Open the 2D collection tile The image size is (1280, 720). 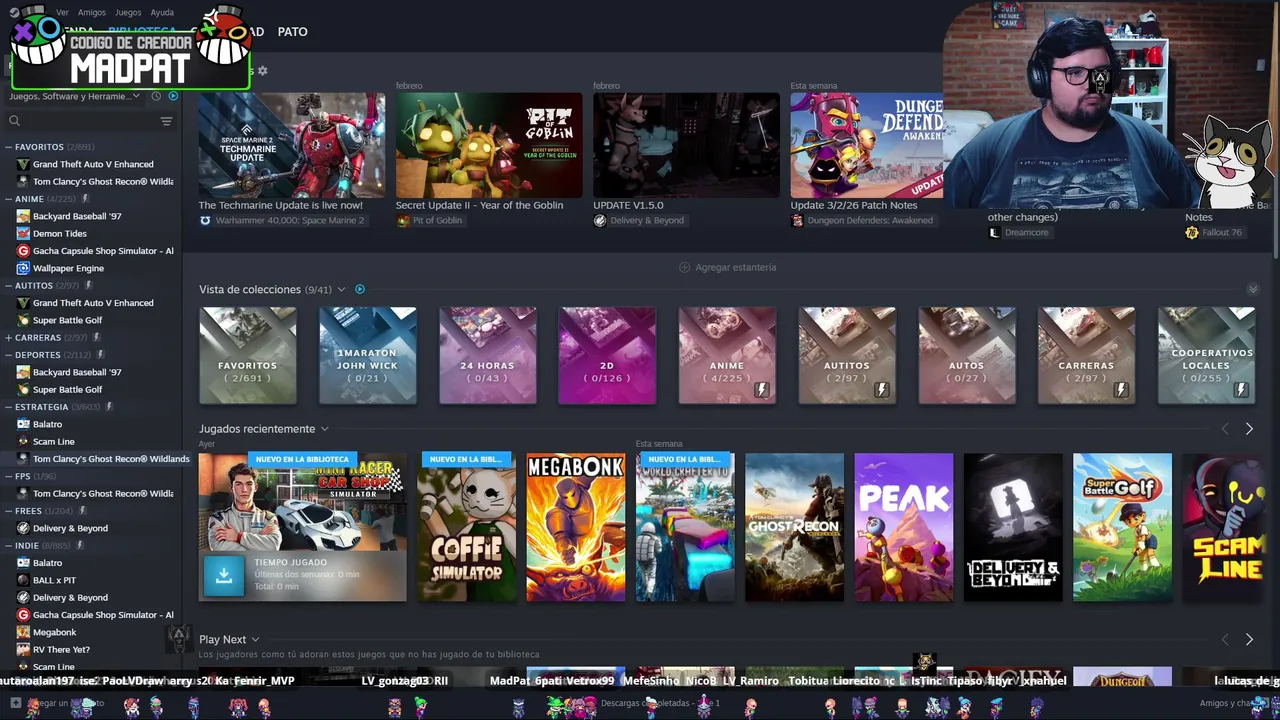(607, 356)
